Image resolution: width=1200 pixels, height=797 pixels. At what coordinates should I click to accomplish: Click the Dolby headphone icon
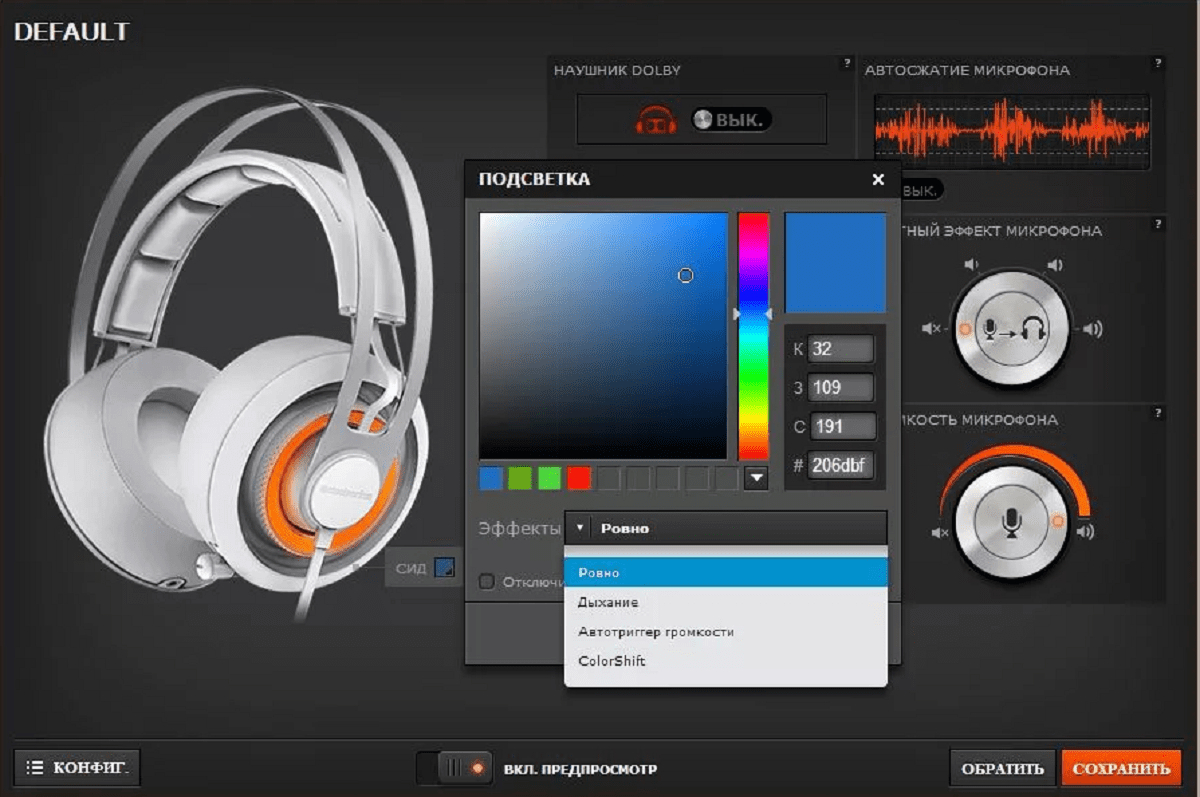(655, 120)
